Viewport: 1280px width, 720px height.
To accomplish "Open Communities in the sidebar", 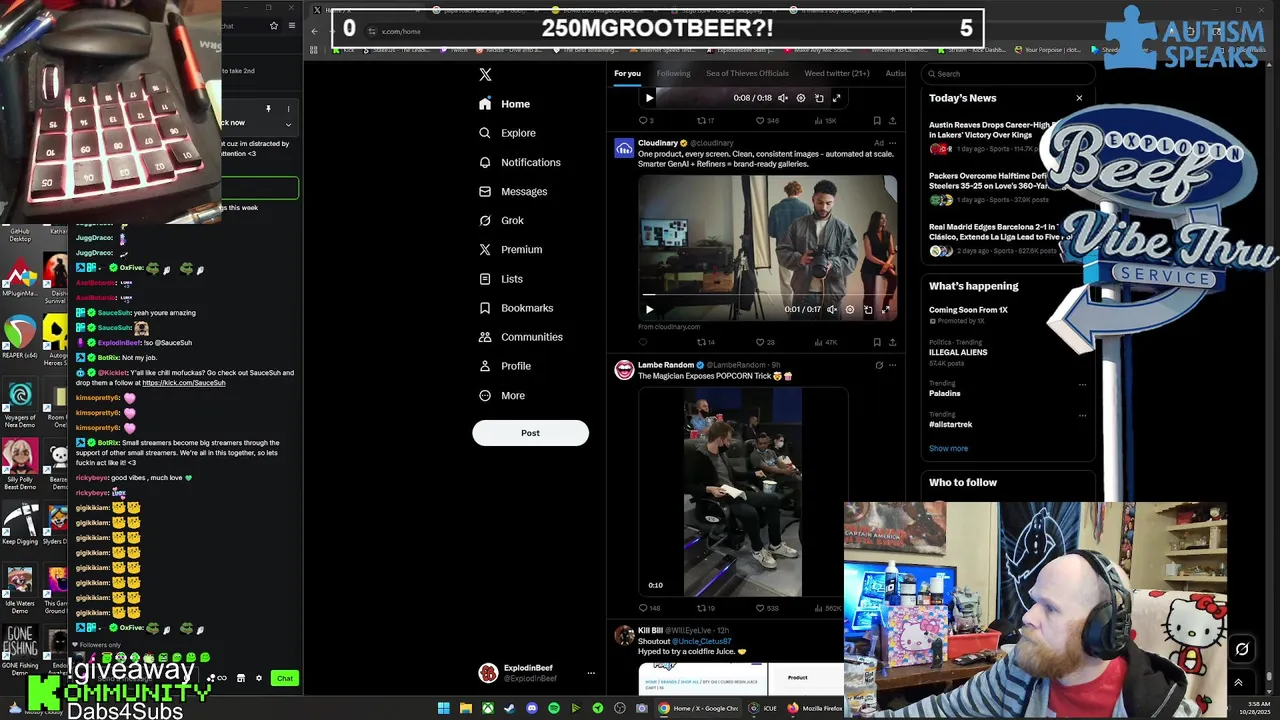I will click(520, 337).
